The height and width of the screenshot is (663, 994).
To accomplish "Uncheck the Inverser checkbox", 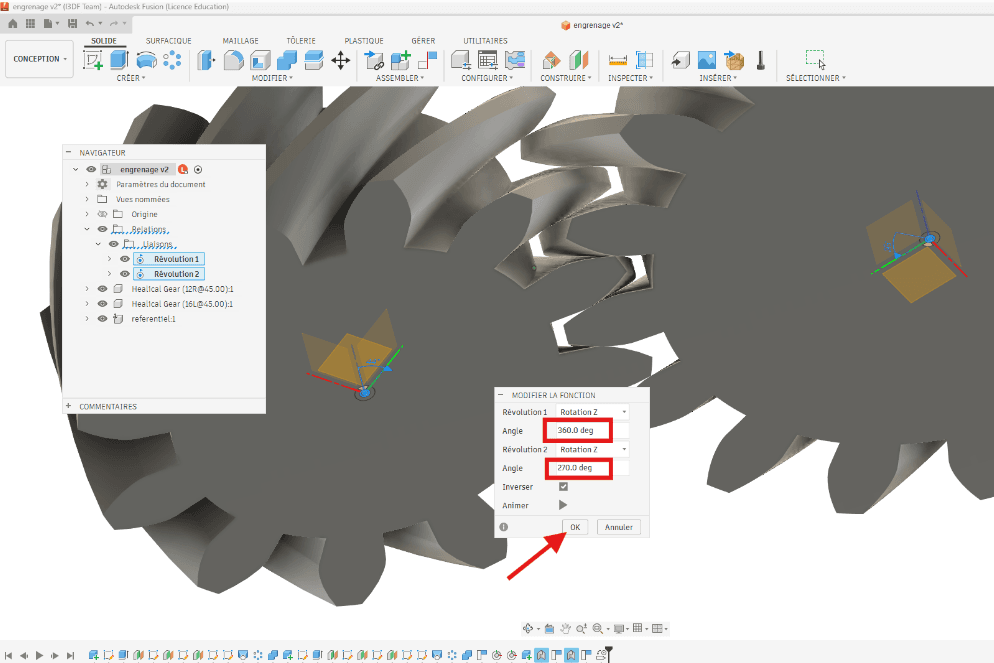I will point(564,487).
